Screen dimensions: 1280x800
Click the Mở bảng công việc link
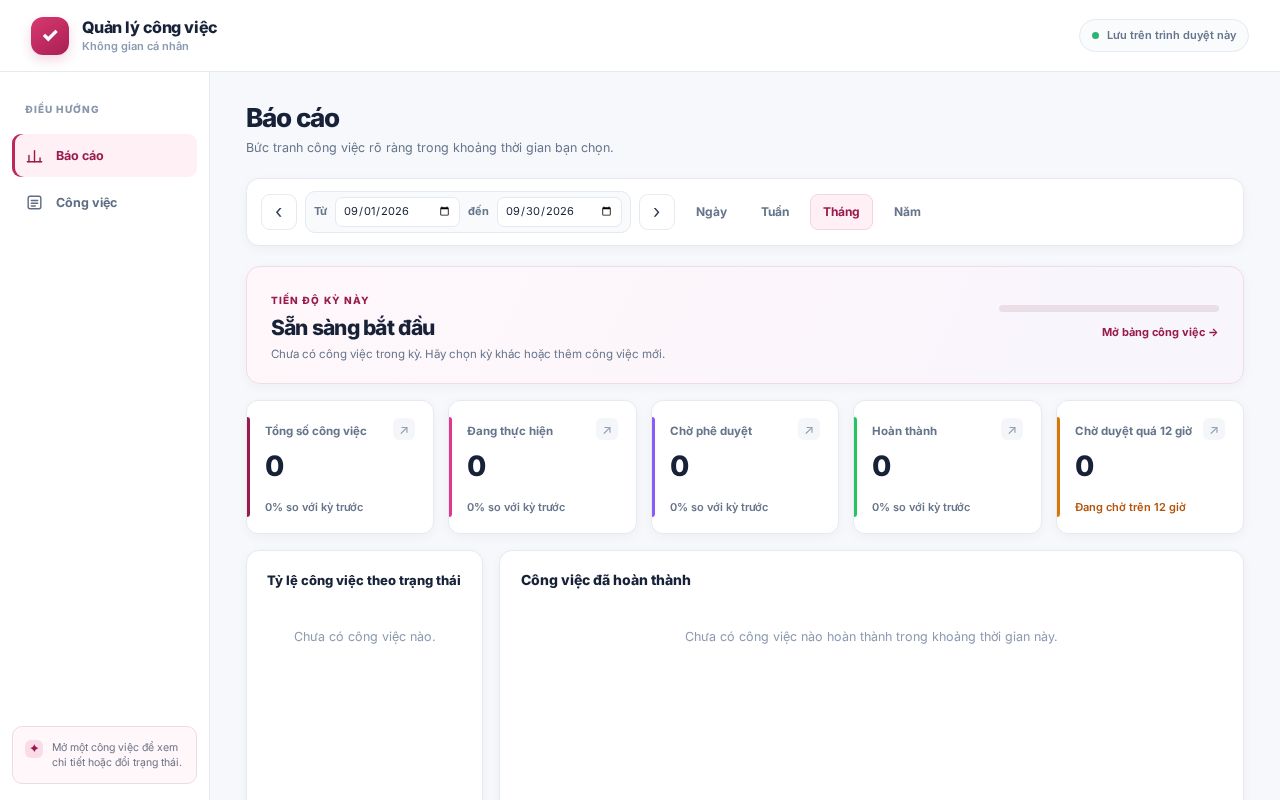1160,332
